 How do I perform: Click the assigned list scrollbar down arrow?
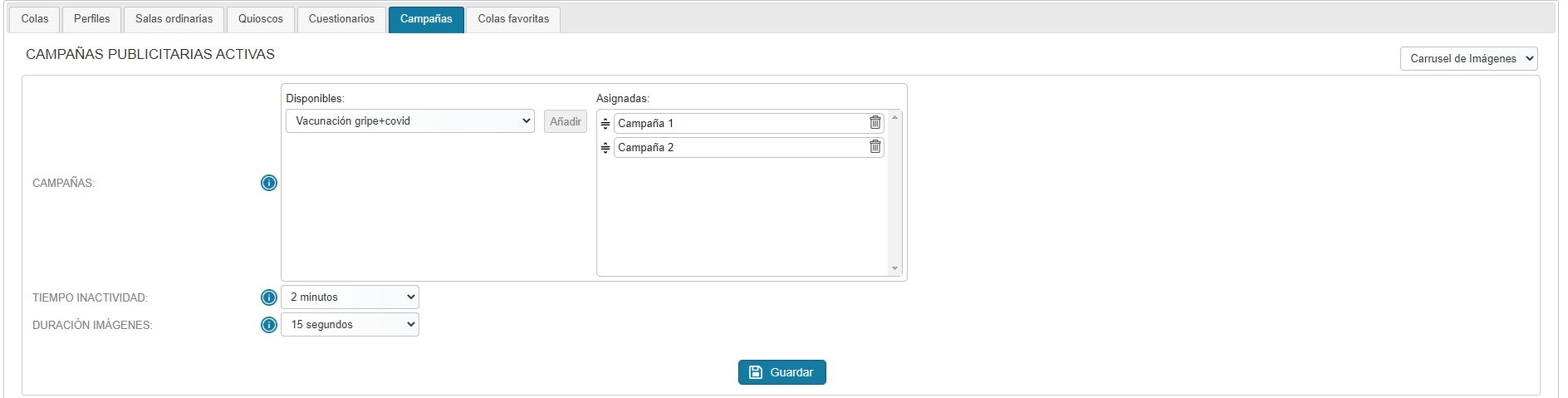coord(894,268)
